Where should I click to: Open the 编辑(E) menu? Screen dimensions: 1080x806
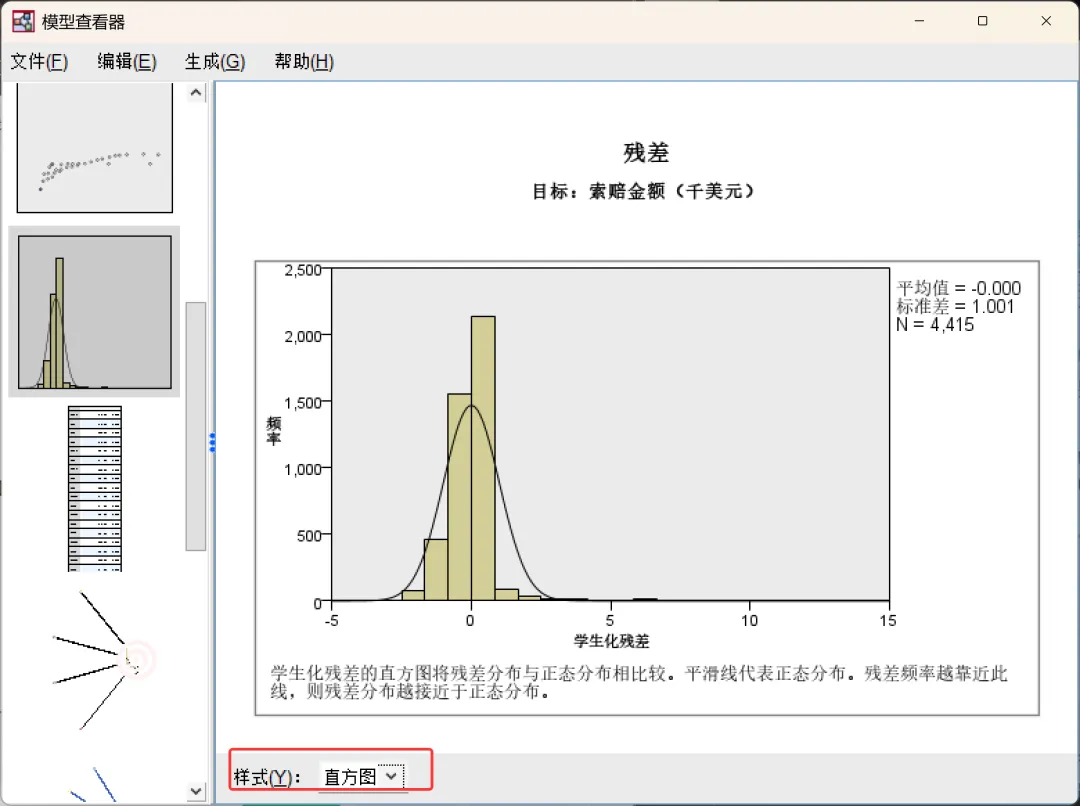pyautogui.click(x=127, y=62)
